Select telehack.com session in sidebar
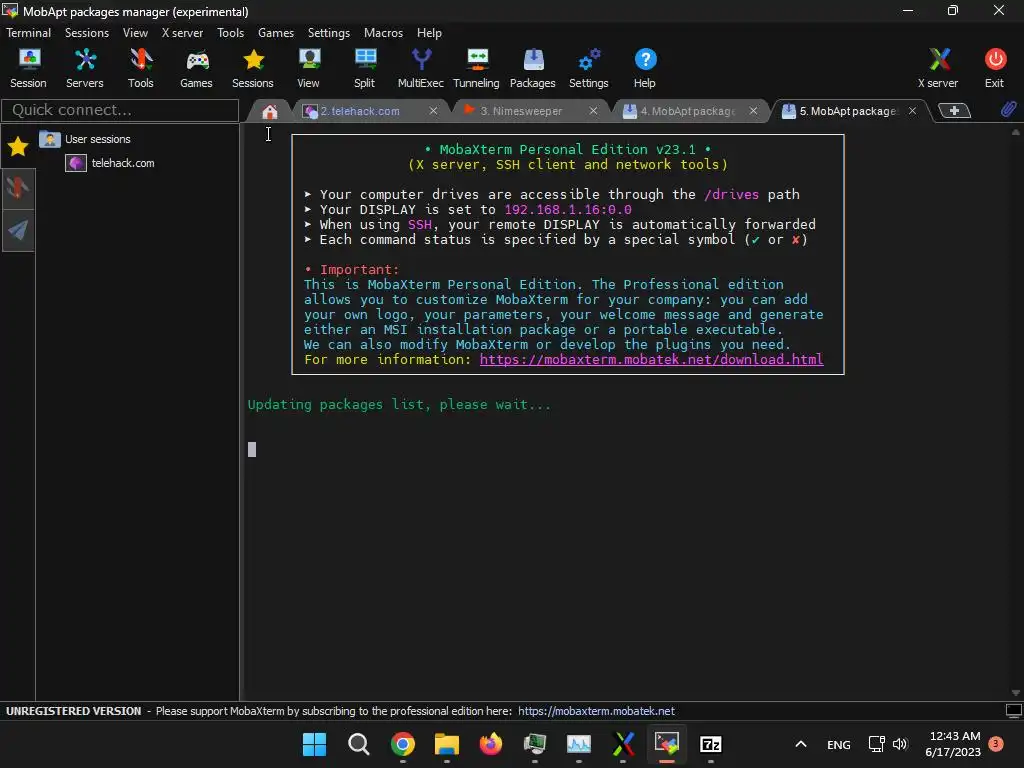1024x768 pixels. click(123, 163)
